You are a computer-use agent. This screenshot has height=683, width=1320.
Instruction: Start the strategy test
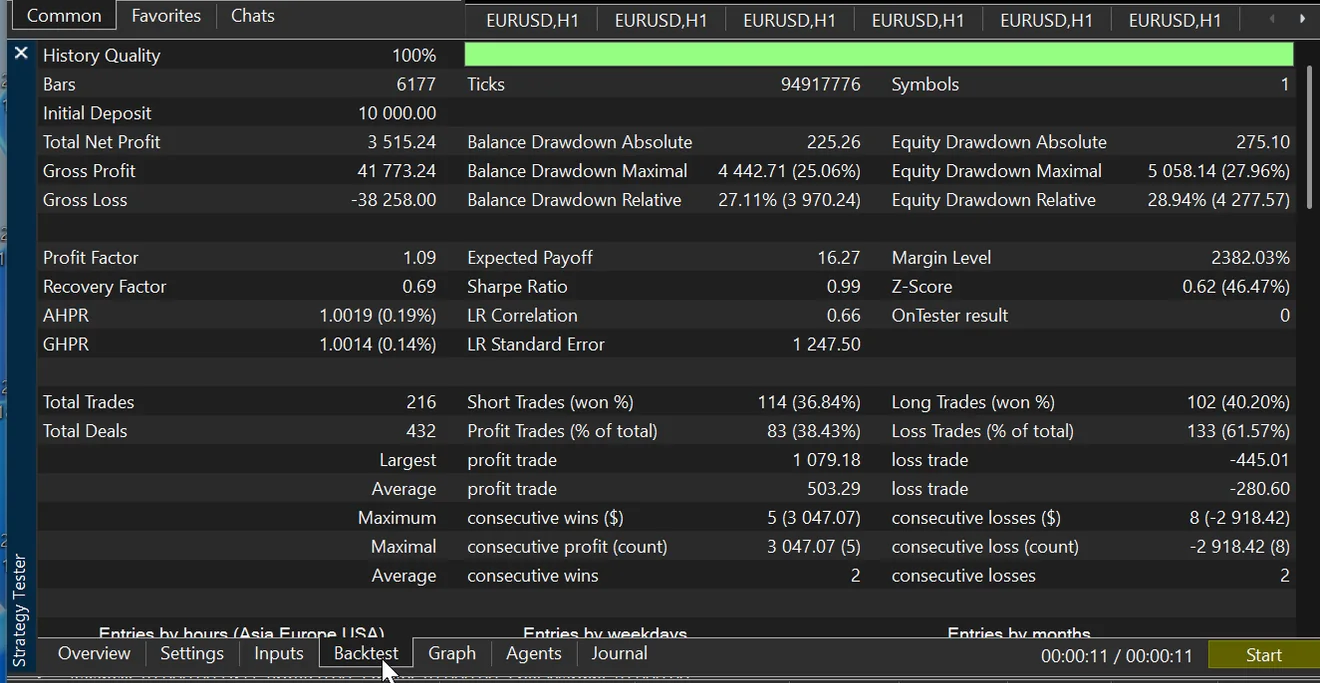point(1264,655)
